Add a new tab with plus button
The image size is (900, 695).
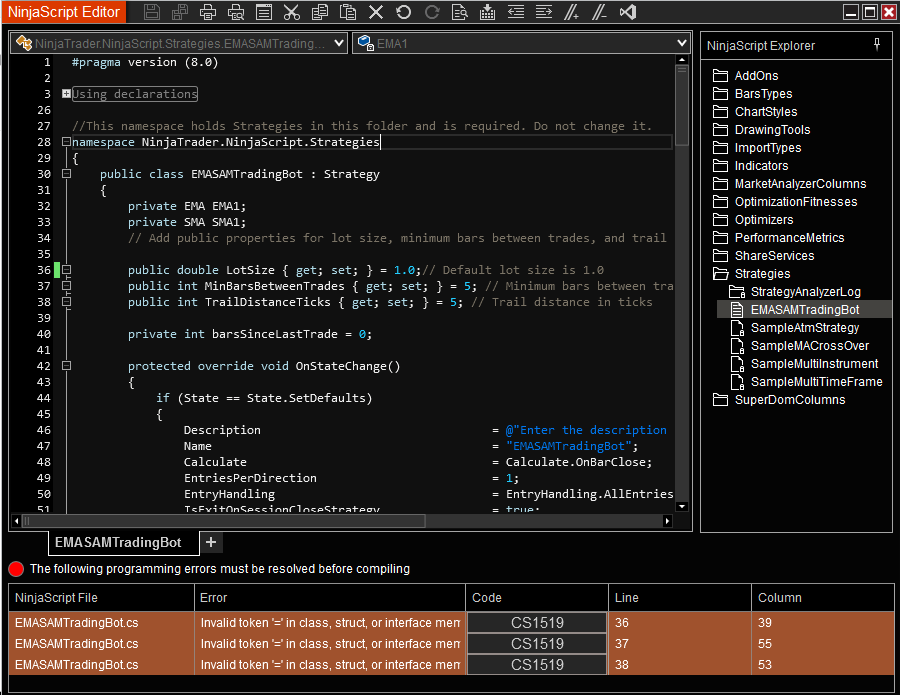210,542
